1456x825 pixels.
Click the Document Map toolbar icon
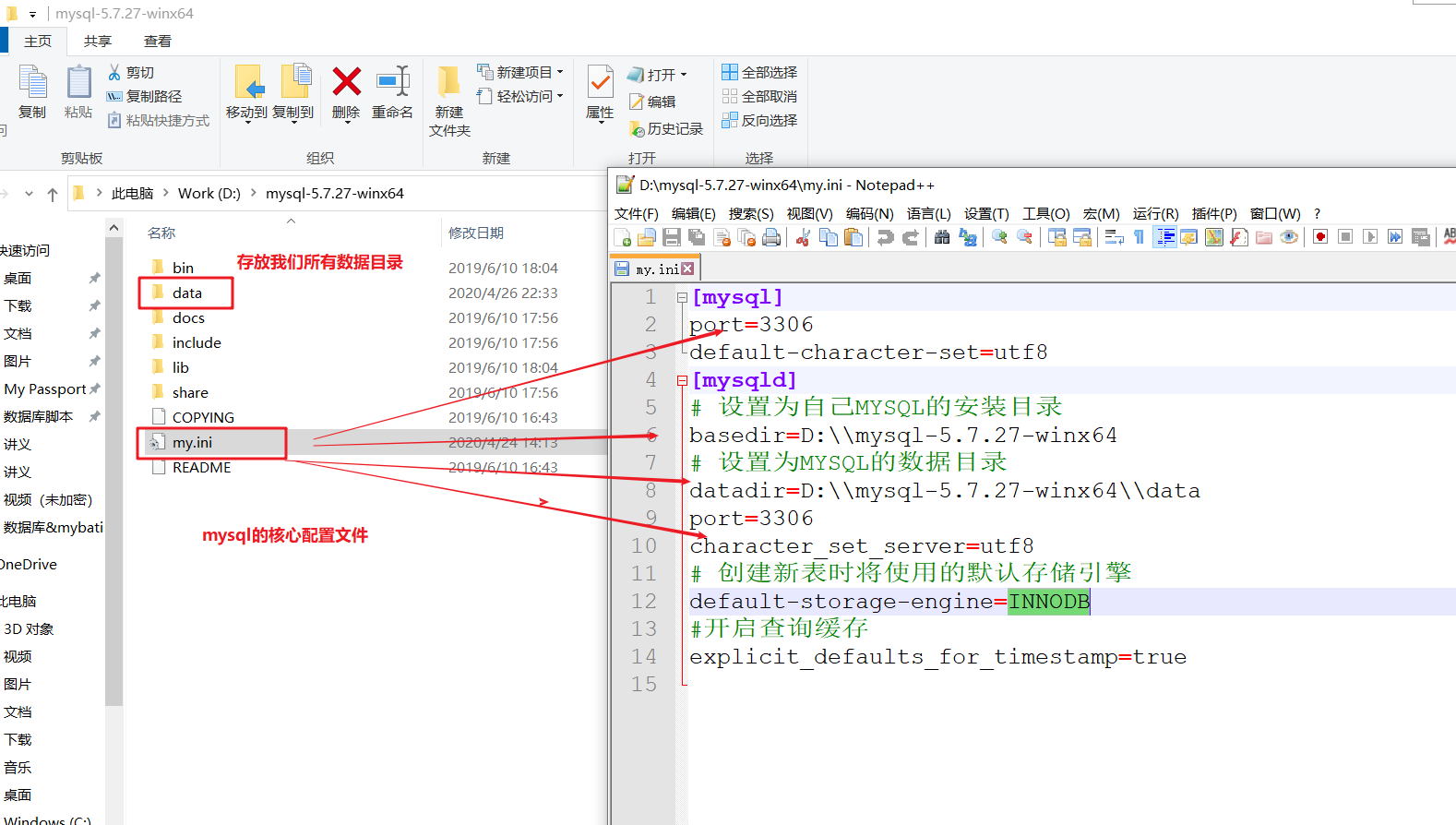pyautogui.click(x=1214, y=238)
